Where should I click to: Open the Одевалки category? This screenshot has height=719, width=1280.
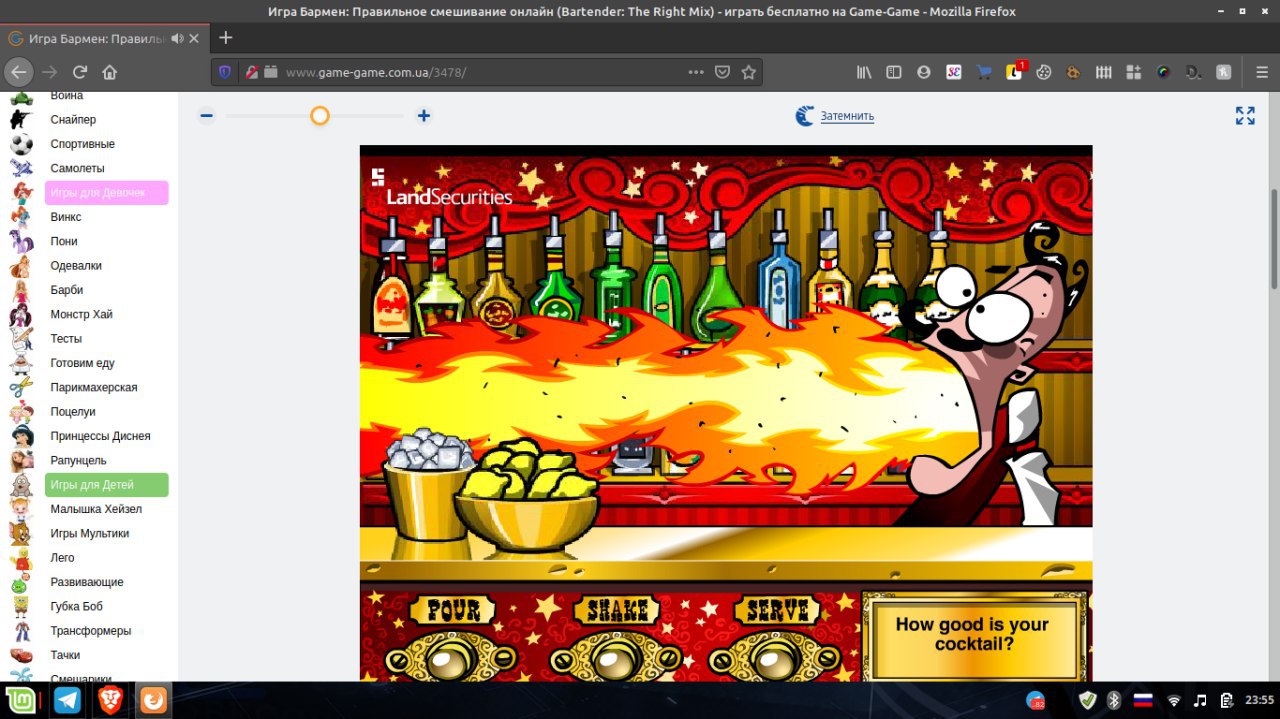click(x=76, y=266)
